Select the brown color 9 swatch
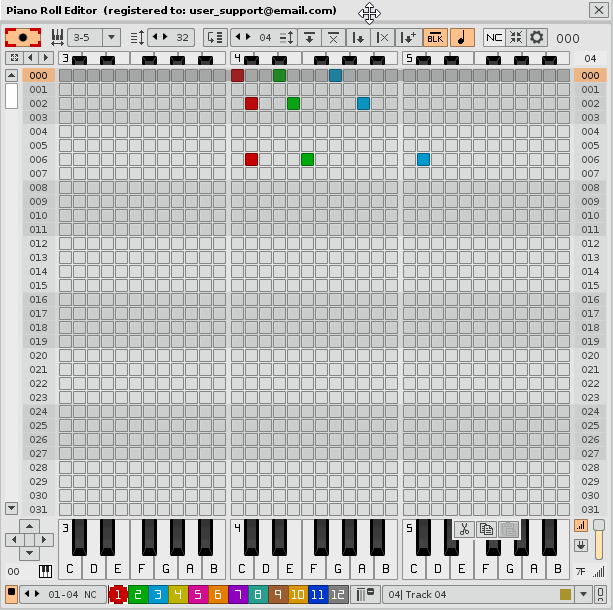The image size is (613, 610). pos(278,595)
